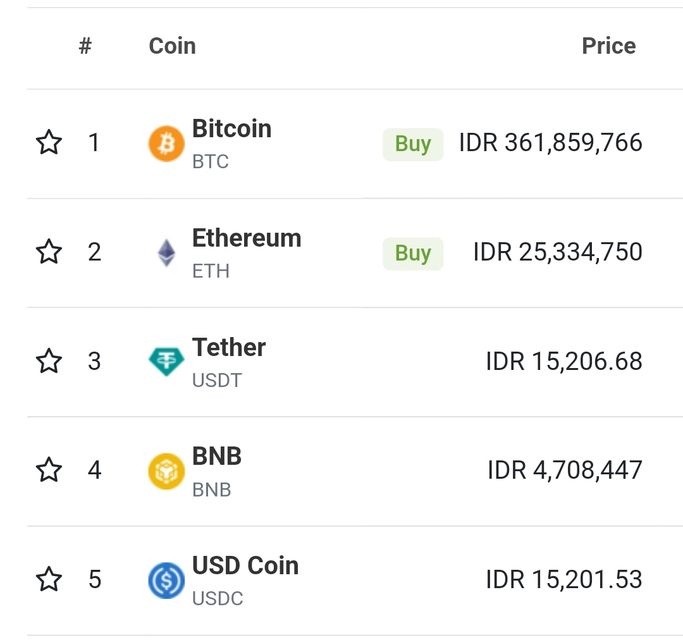Sort by the Price column header
Screen dimensions: 683x640
[608, 46]
